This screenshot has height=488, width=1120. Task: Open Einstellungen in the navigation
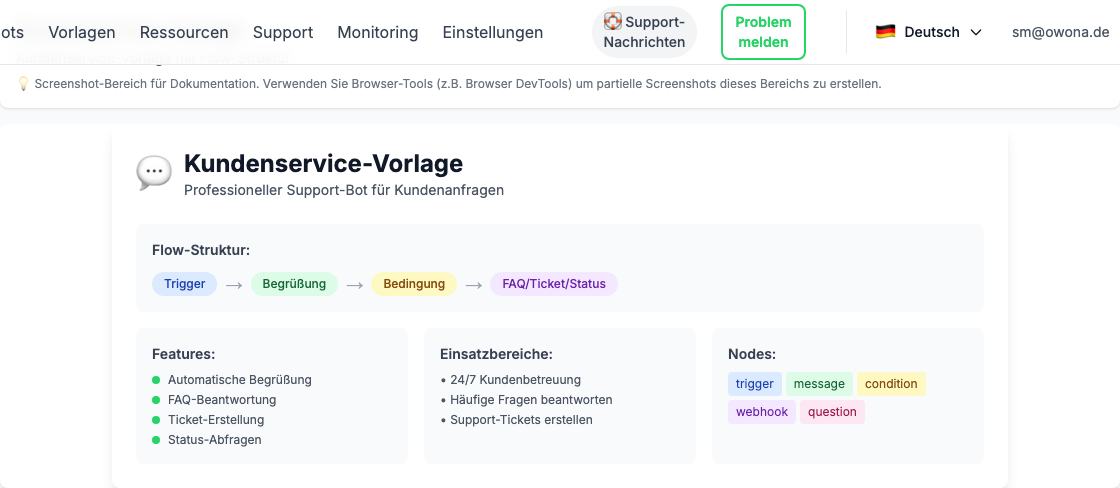493,32
